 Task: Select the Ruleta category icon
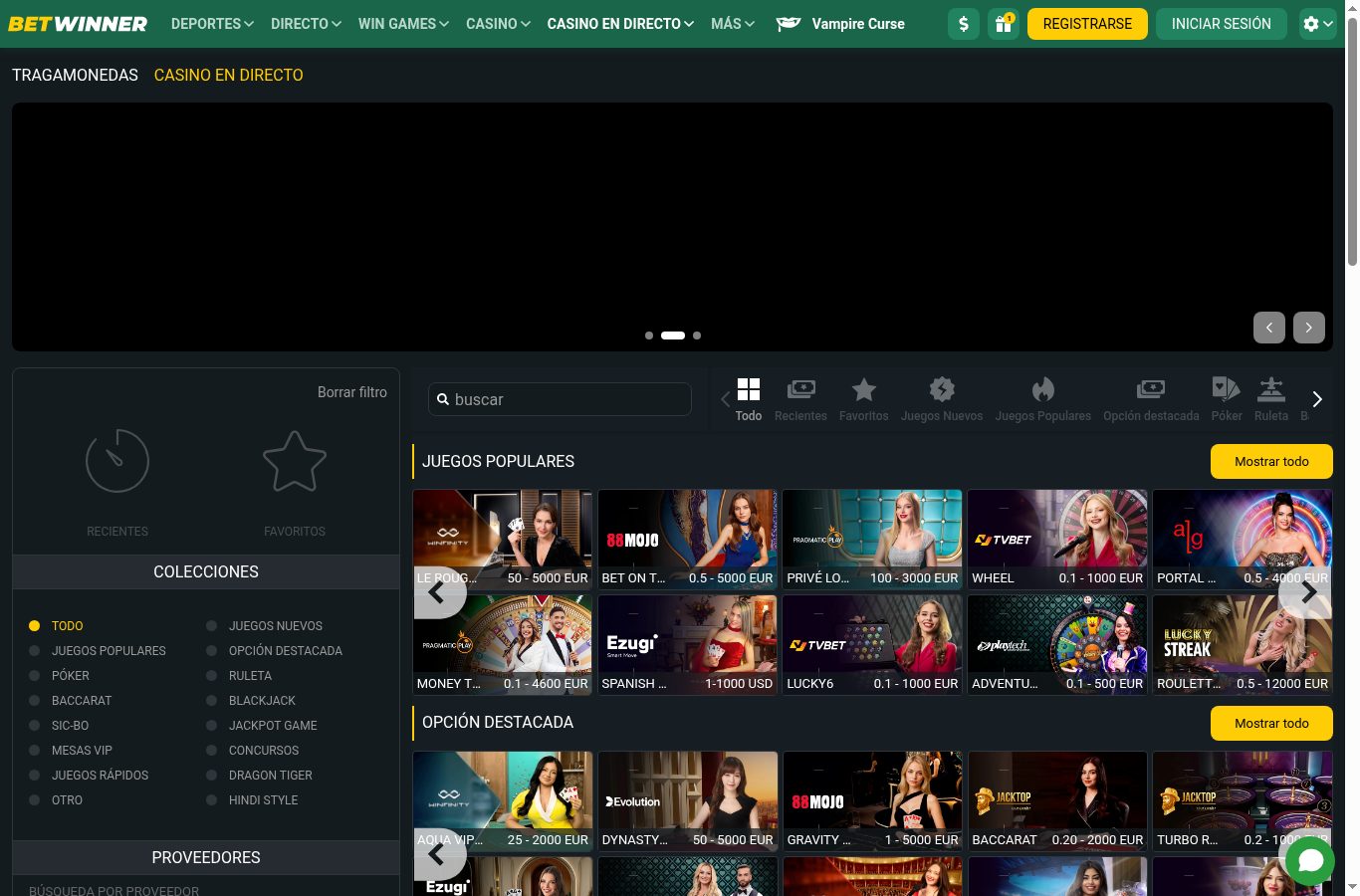pyautogui.click(x=1271, y=399)
